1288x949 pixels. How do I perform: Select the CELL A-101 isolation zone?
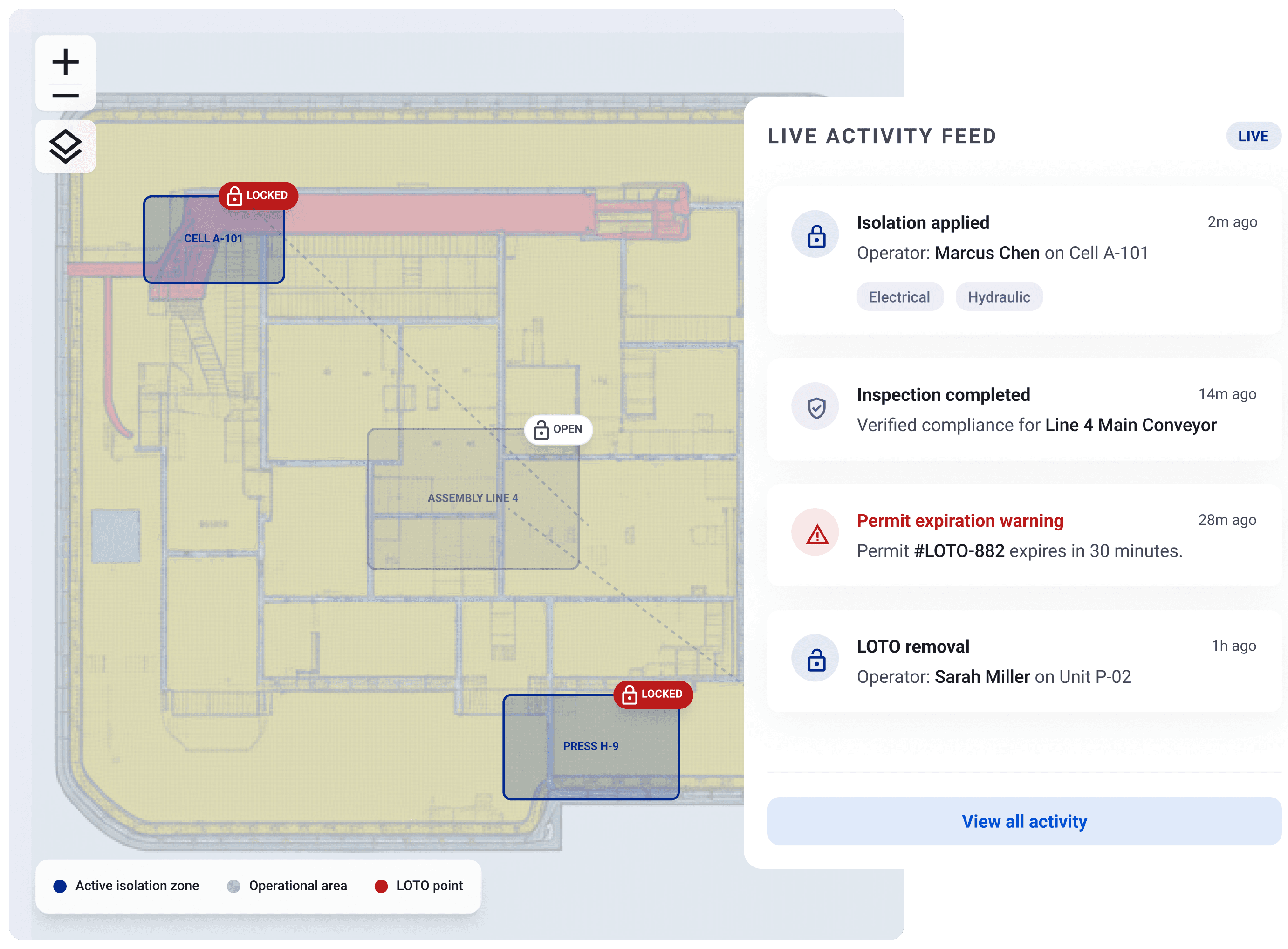pos(213,239)
